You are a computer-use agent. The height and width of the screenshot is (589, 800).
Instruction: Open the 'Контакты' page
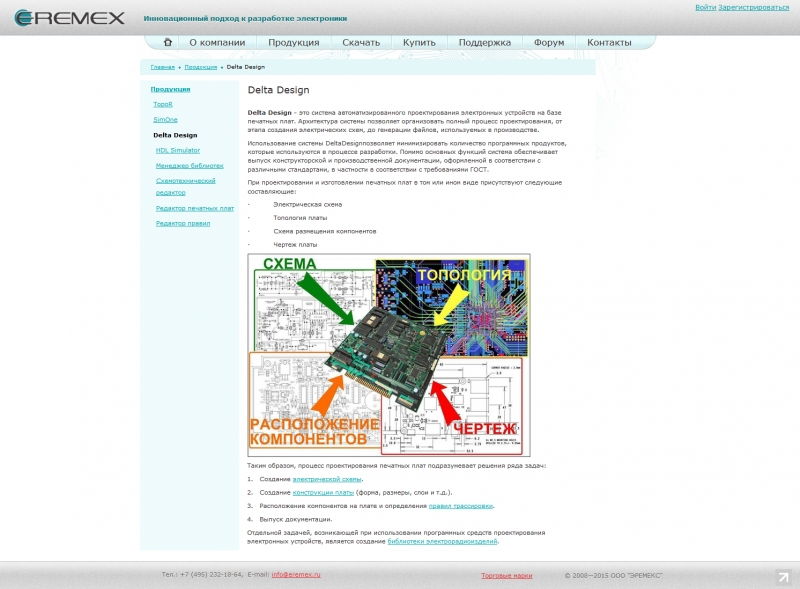click(609, 42)
